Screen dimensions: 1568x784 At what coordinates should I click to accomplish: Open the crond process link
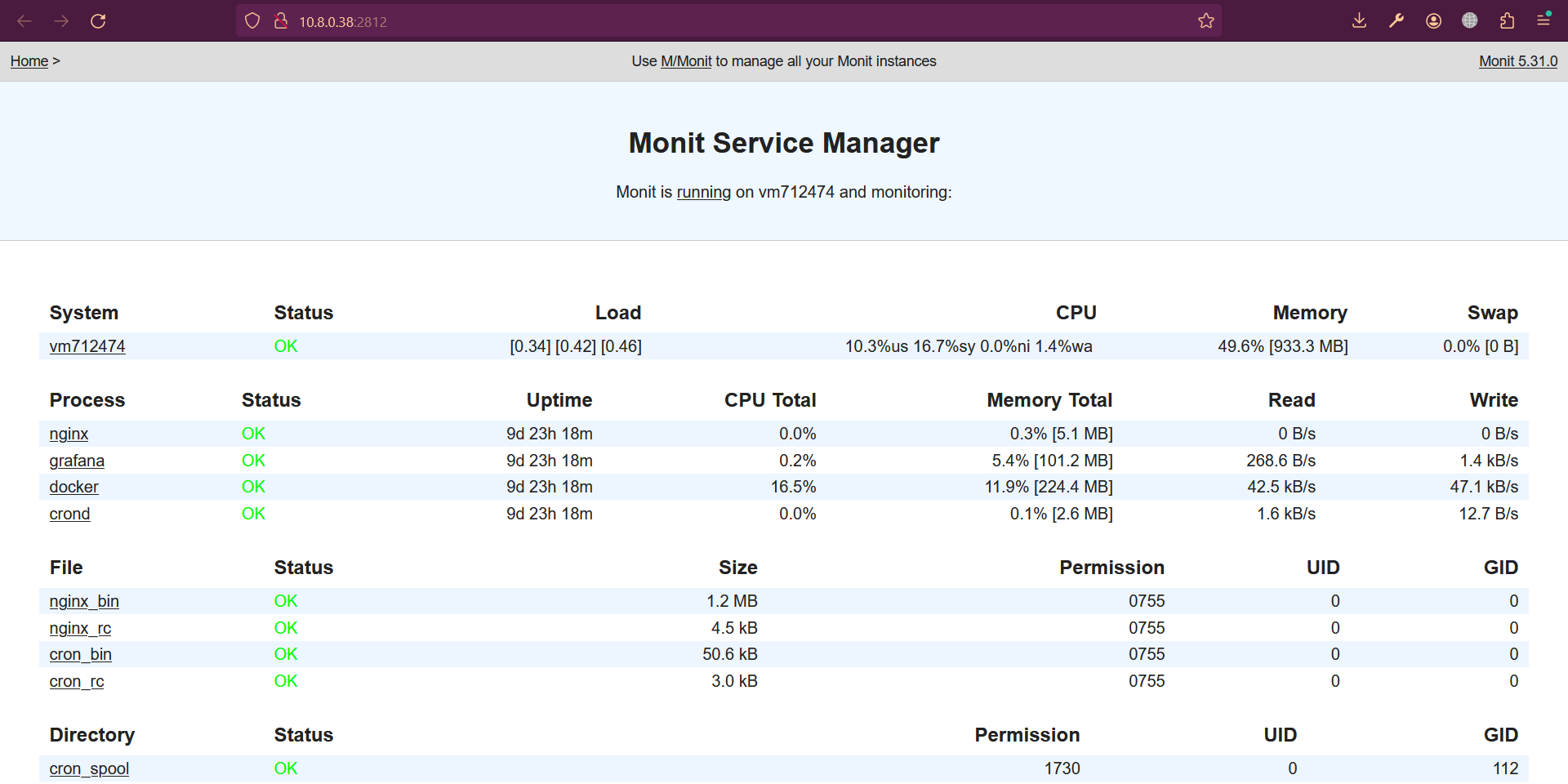(69, 514)
